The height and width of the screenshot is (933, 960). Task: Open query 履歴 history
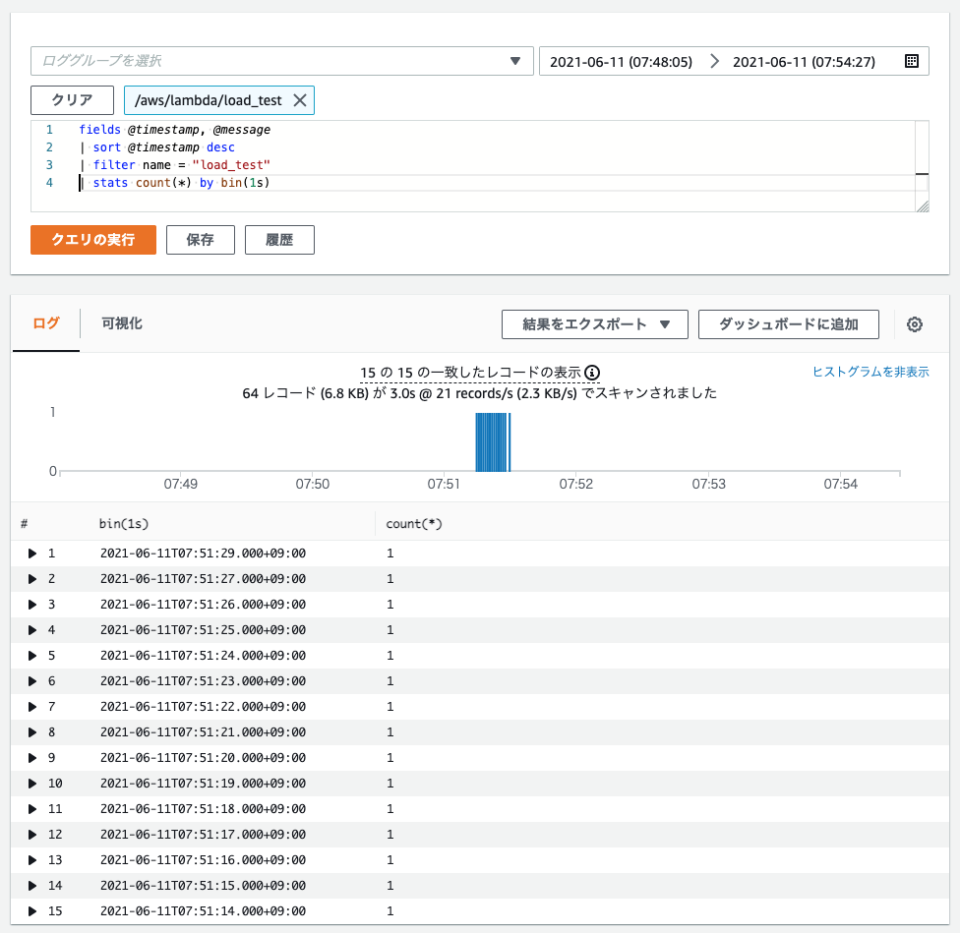point(279,240)
